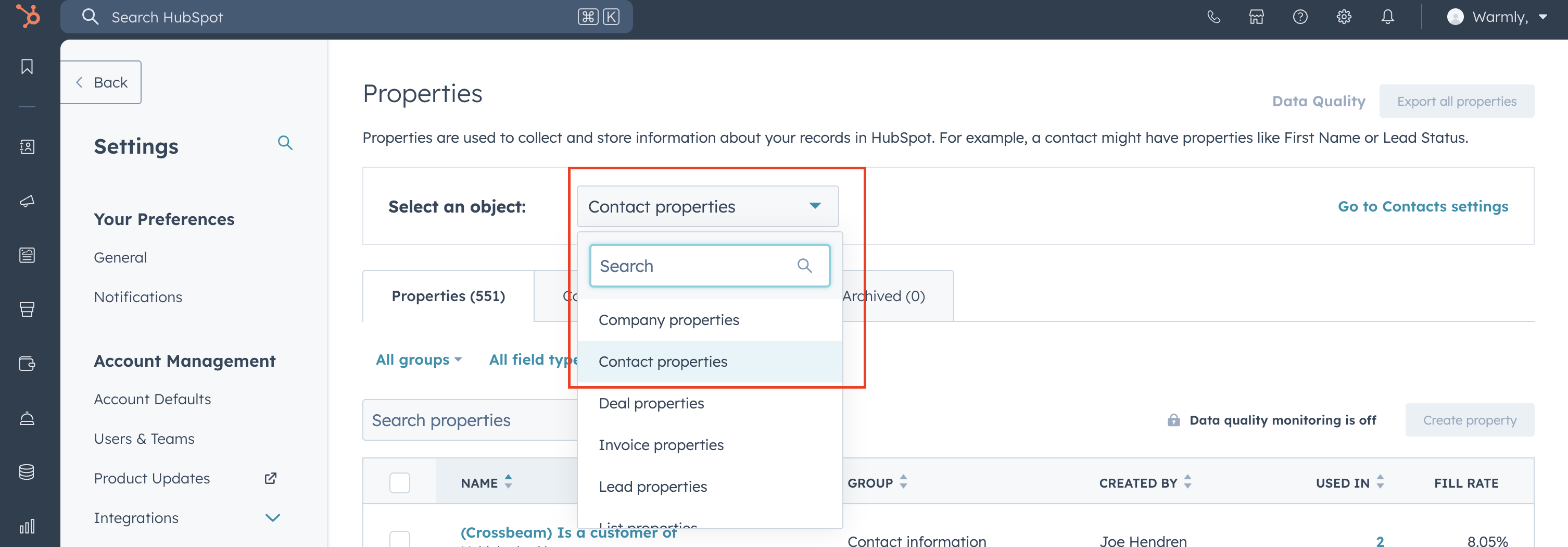Expand the All groups filter
This screenshot has width=1568, height=547.
click(x=418, y=360)
